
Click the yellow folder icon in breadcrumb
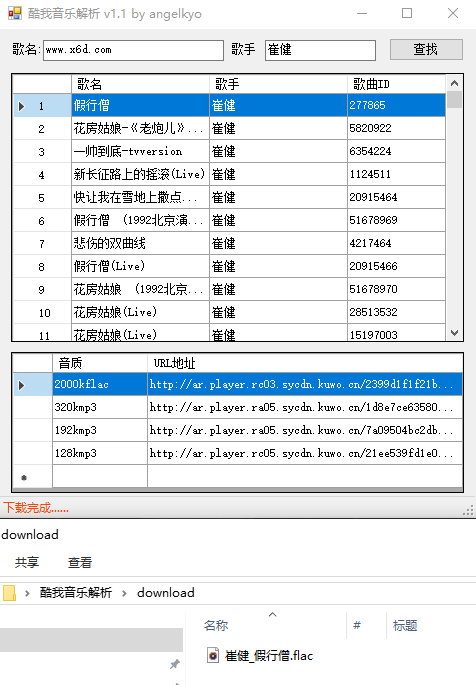pyautogui.click(x=9, y=593)
